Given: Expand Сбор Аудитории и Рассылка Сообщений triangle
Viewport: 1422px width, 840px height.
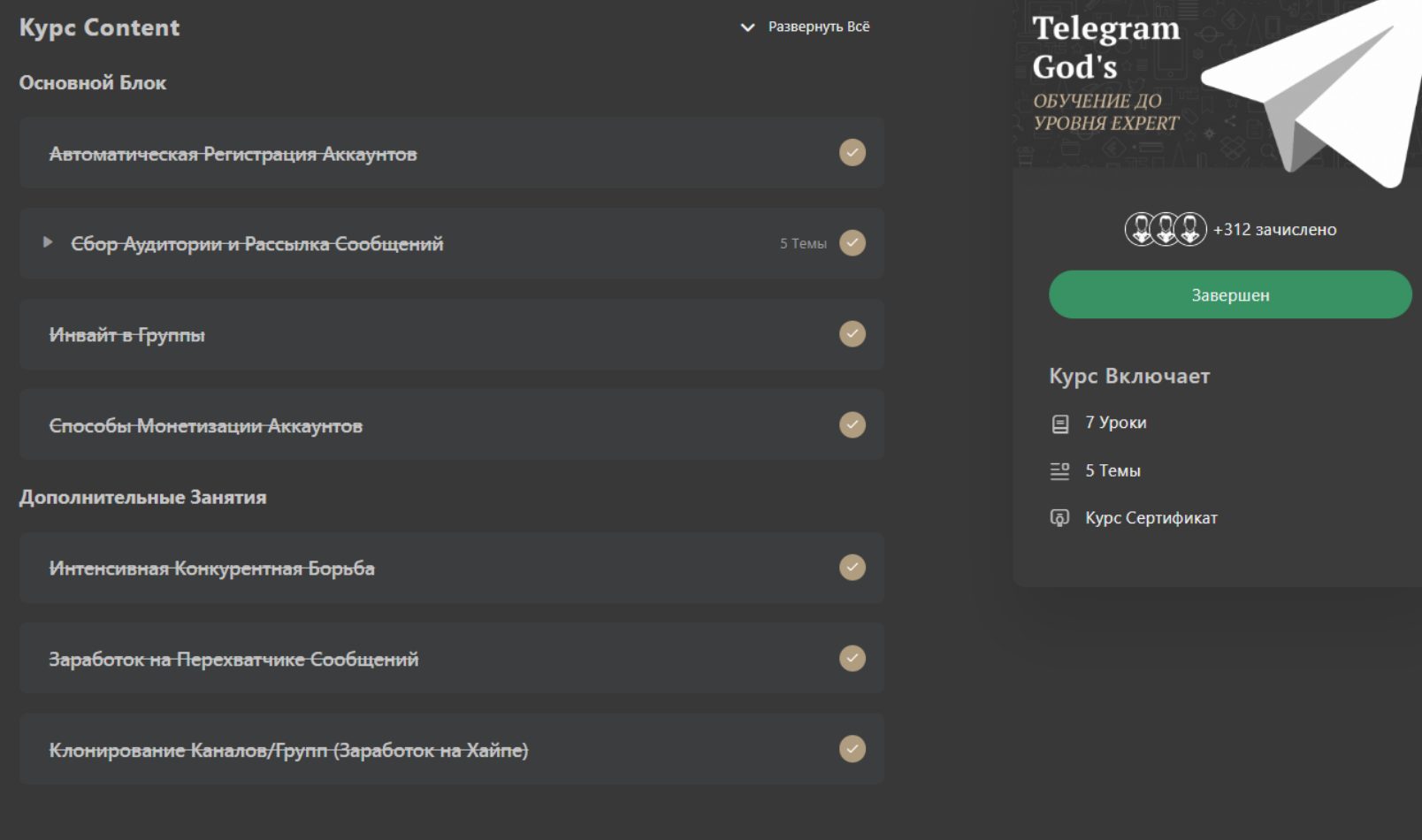Looking at the screenshot, I should point(48,242).
